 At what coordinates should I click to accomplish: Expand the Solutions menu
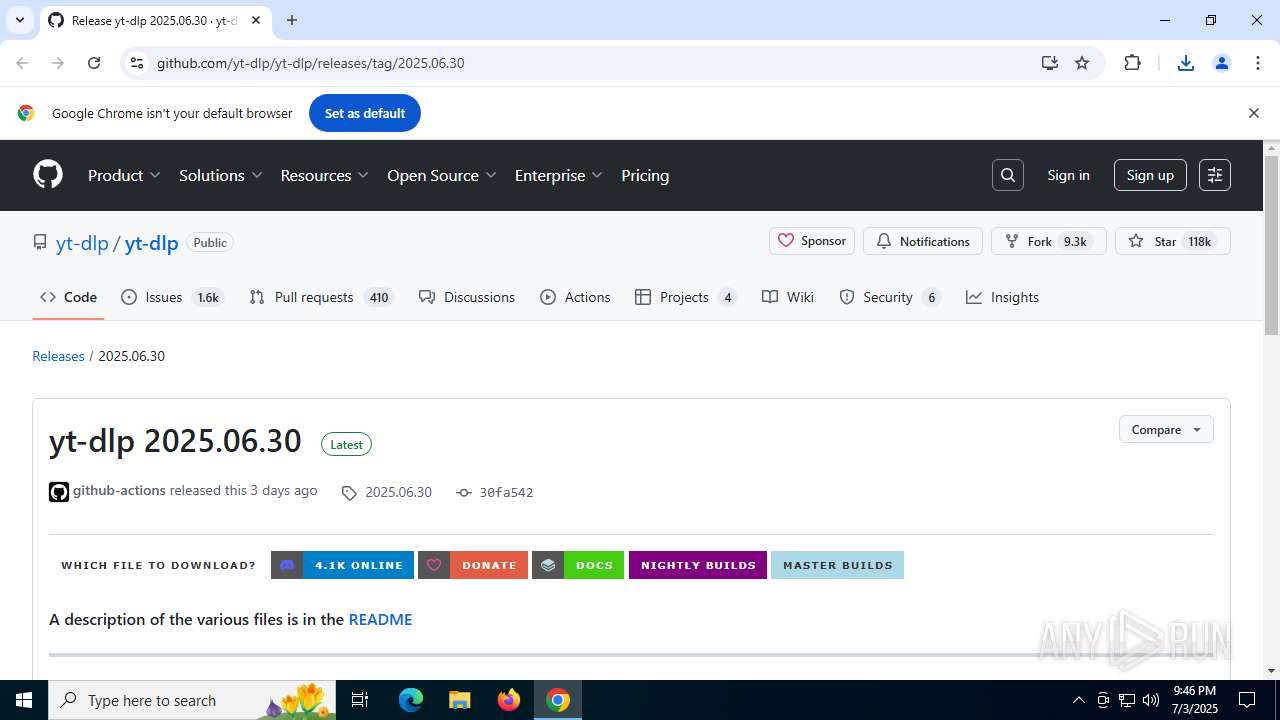[220, 175]
